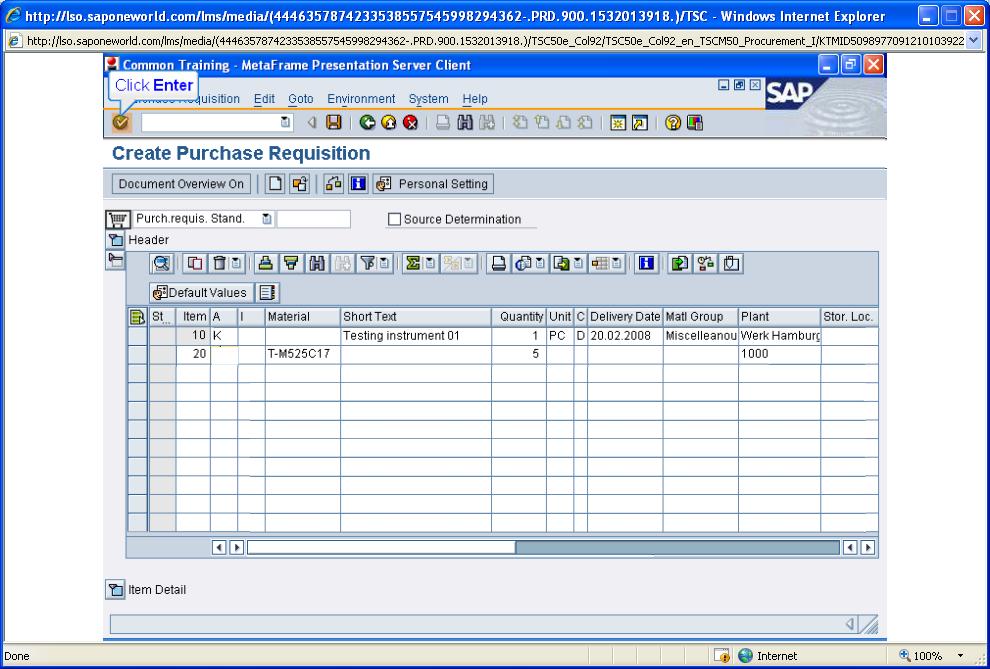Click the plant cell showing 1000
The image size is (990, 669).
point(780,354)
